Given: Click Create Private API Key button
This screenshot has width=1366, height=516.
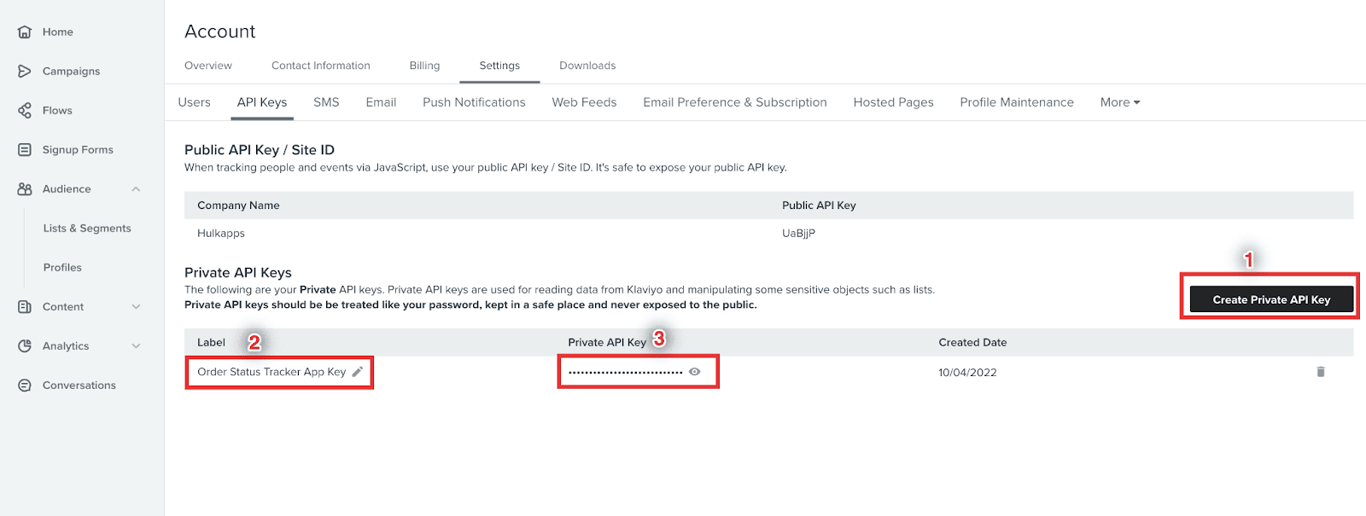Looking at the screenshot, I should [1271, 299].
